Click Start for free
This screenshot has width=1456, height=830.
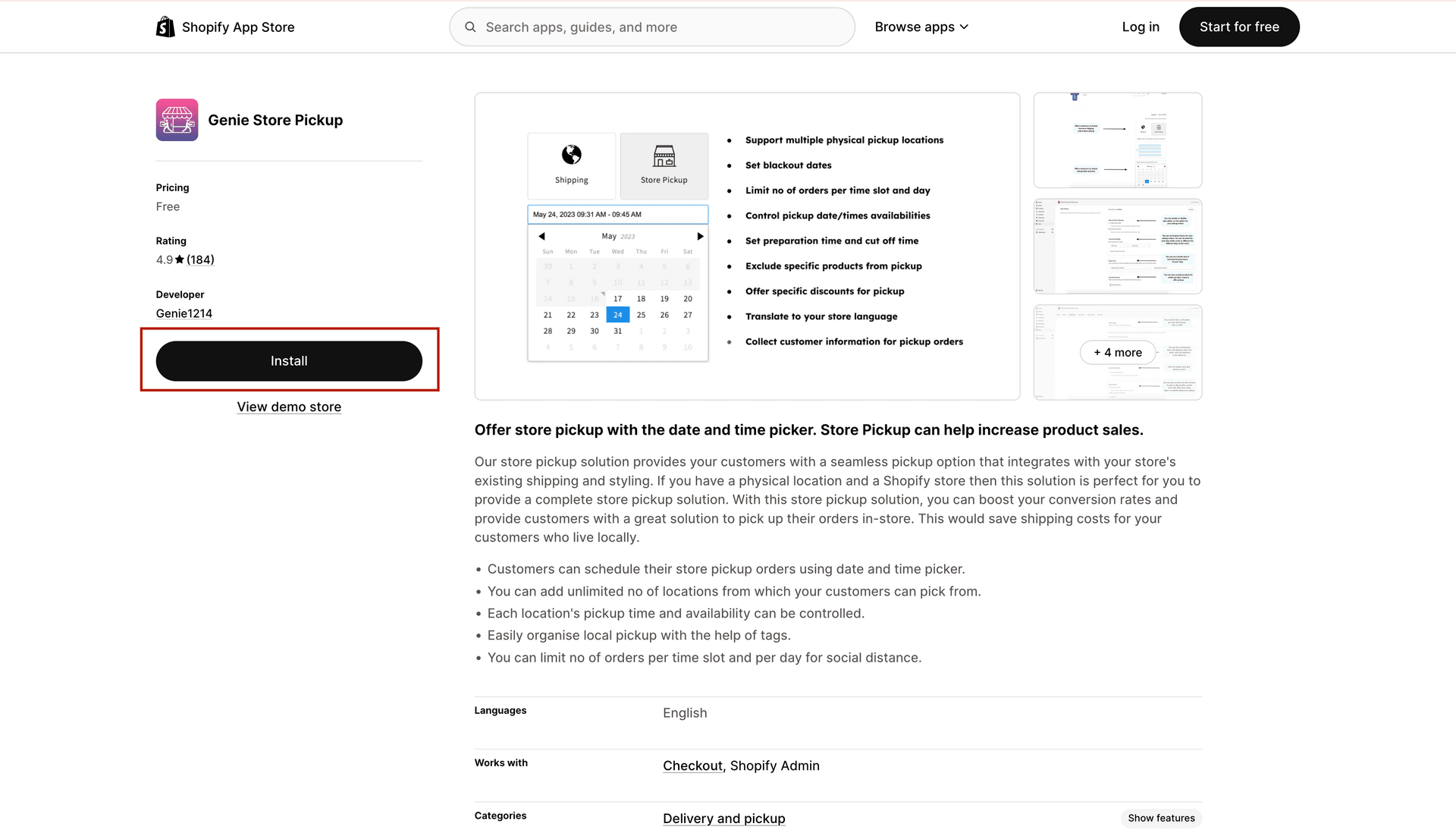tap(1239, 27)
